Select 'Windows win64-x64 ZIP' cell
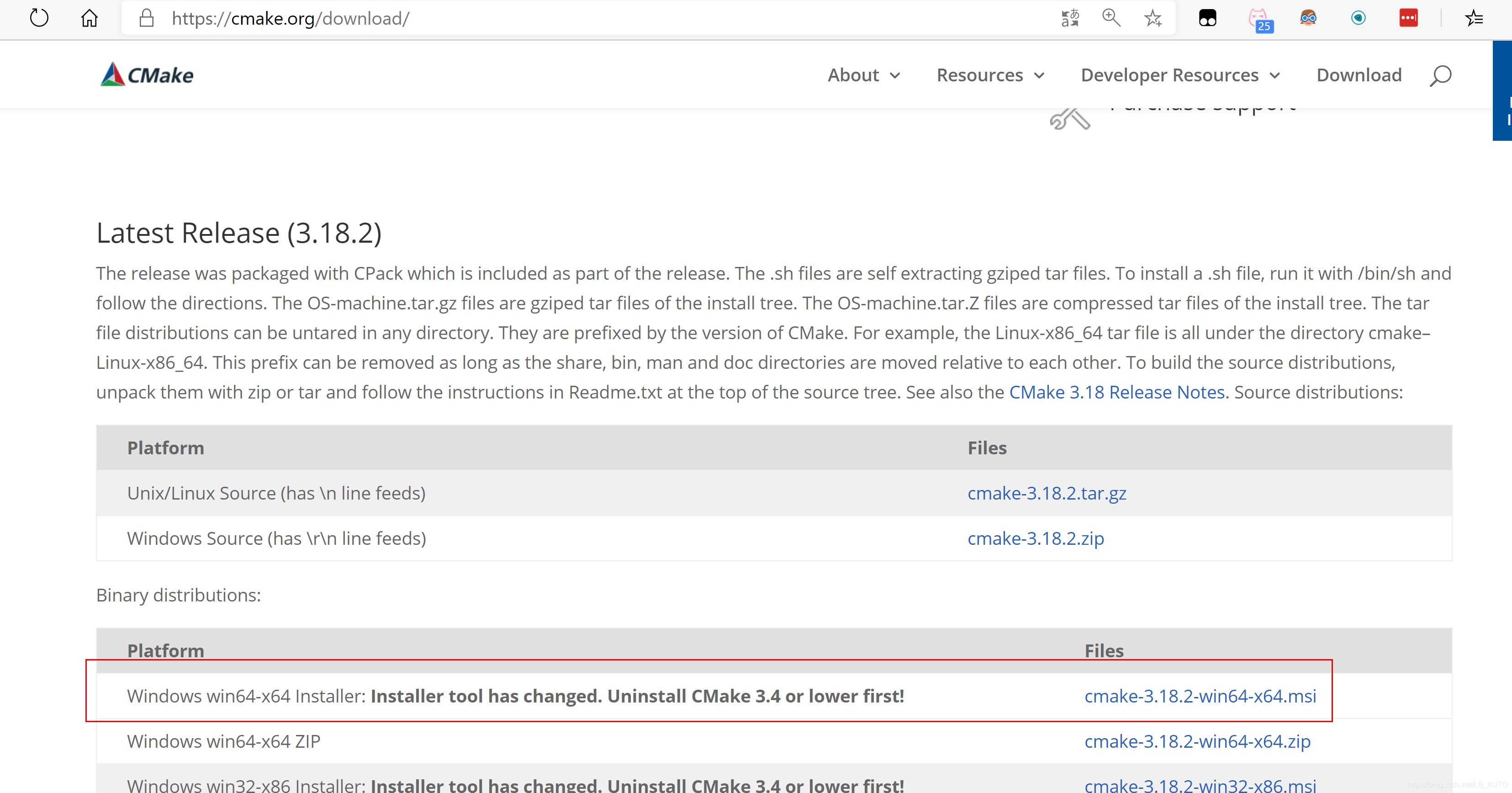 tap(224, 741)
